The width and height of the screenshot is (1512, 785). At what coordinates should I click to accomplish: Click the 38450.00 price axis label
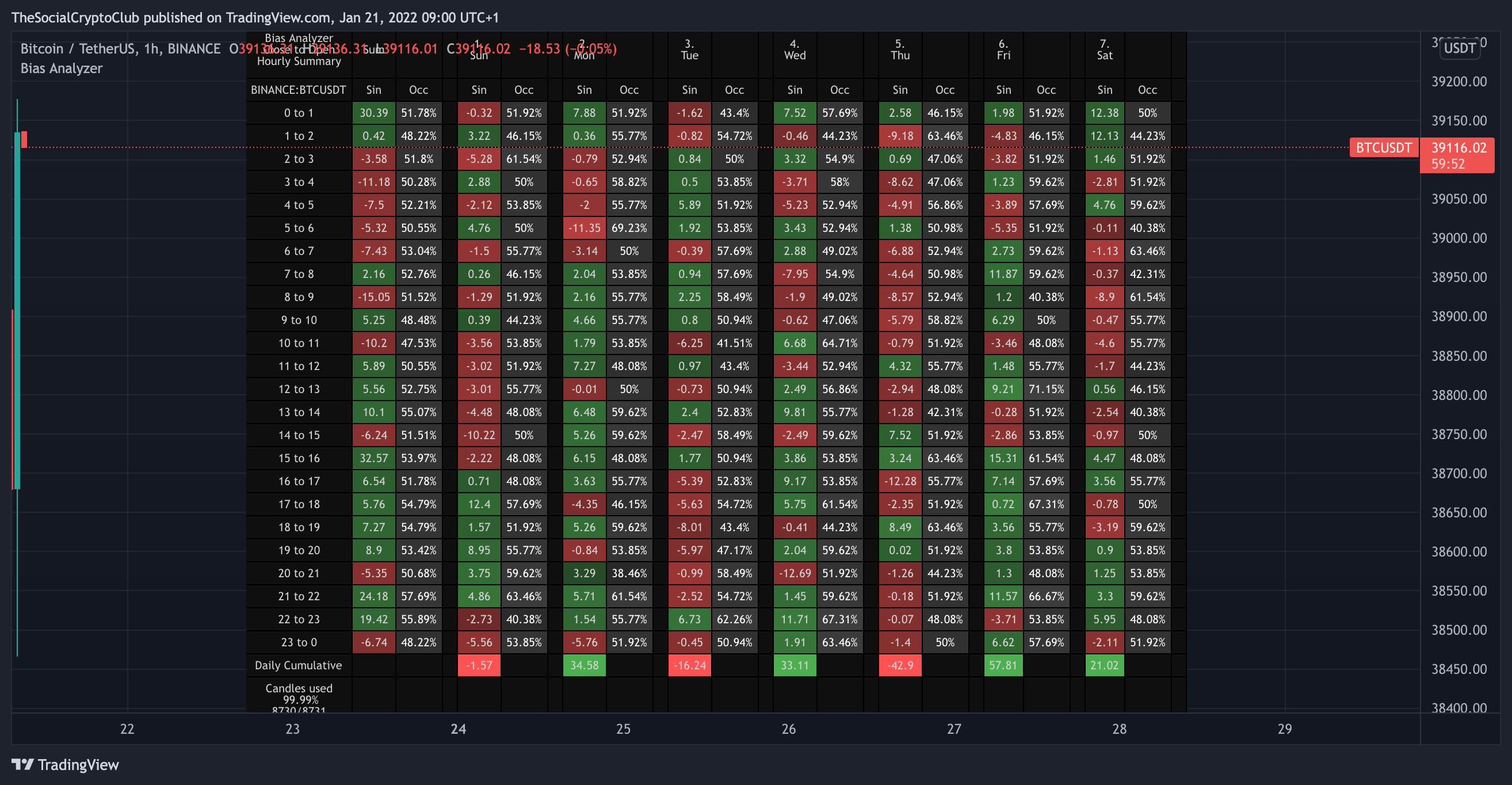[1458, 669]
